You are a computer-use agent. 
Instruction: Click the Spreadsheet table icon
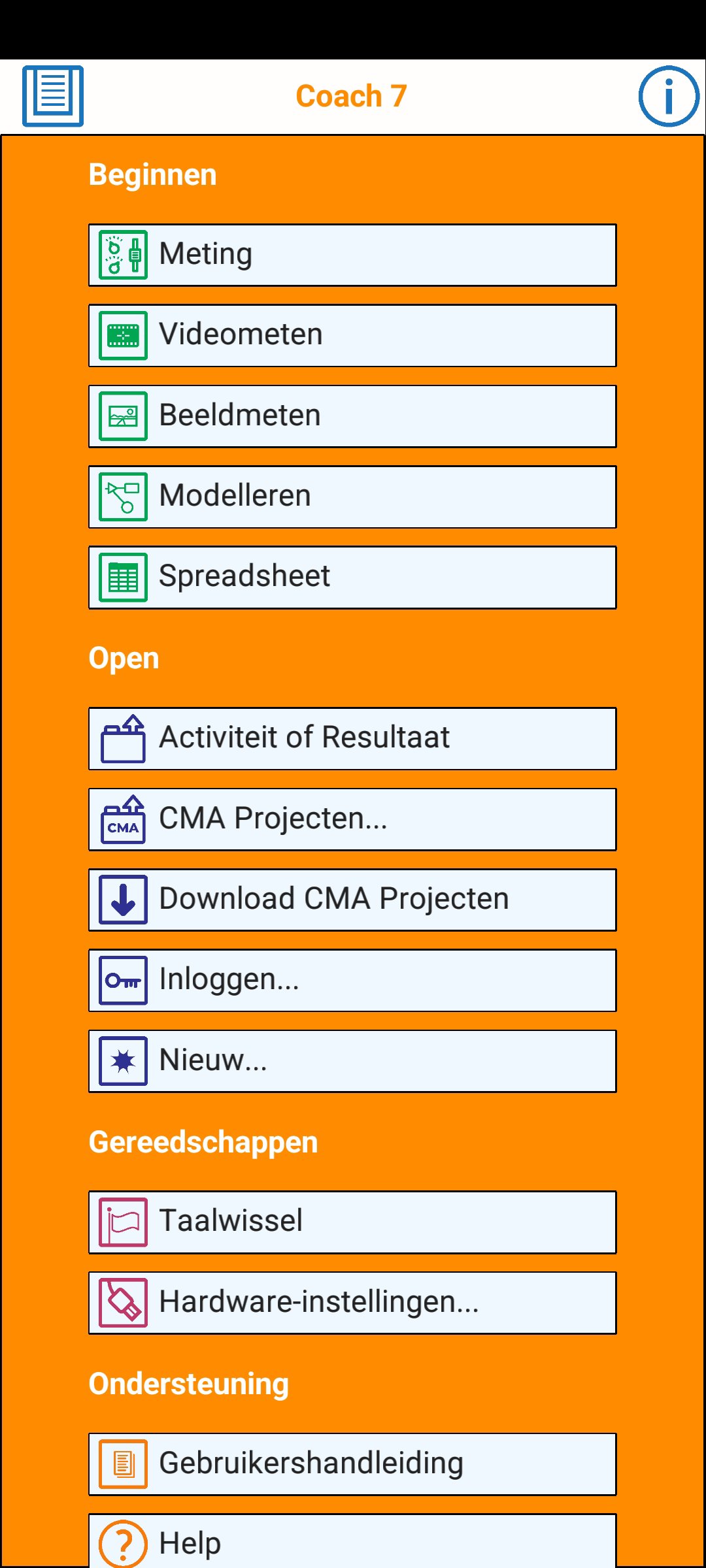(x=123, y=578)
